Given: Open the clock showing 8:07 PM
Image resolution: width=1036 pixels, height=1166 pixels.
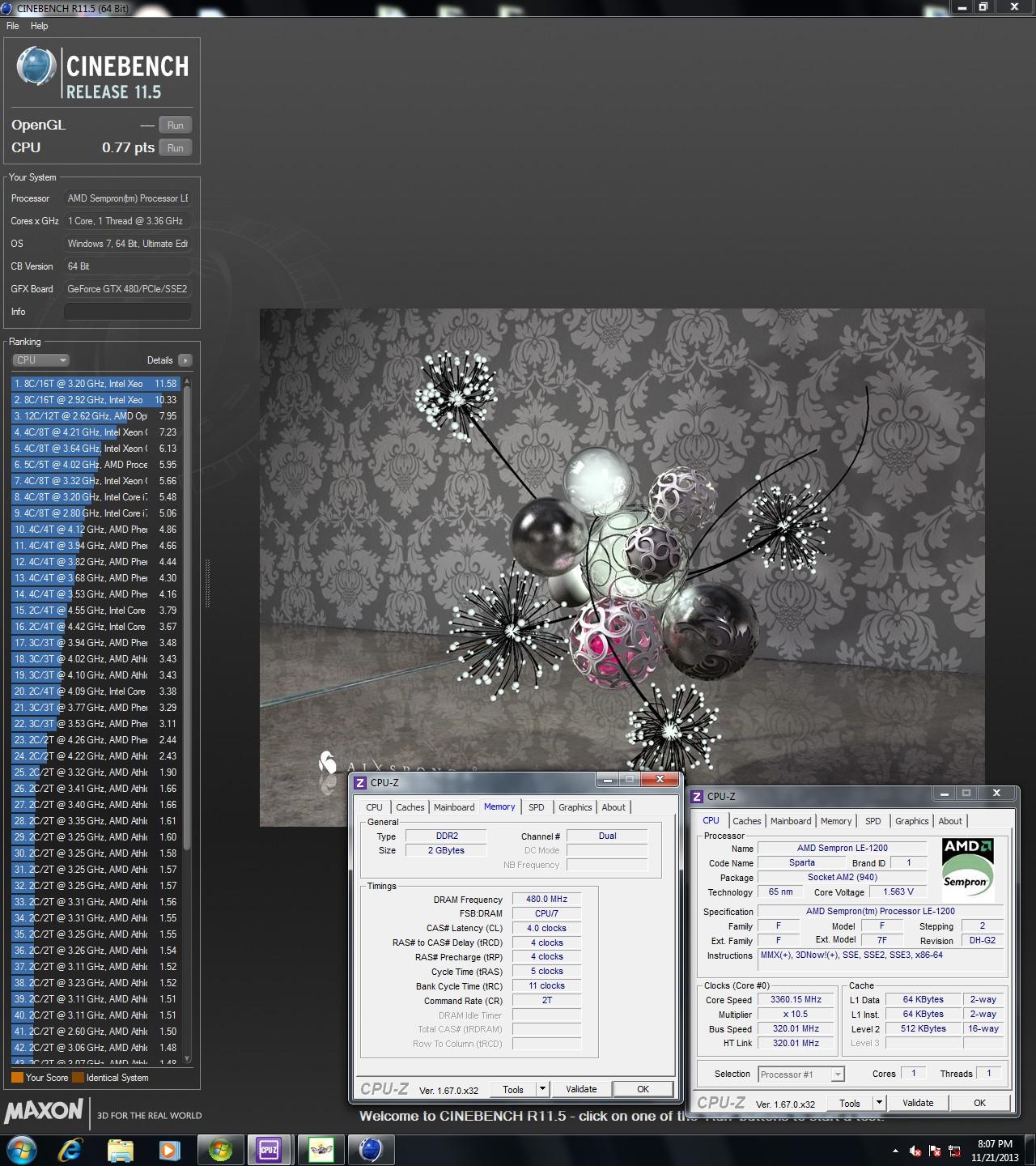Looking at the screenshot, I should [995, 1151].
